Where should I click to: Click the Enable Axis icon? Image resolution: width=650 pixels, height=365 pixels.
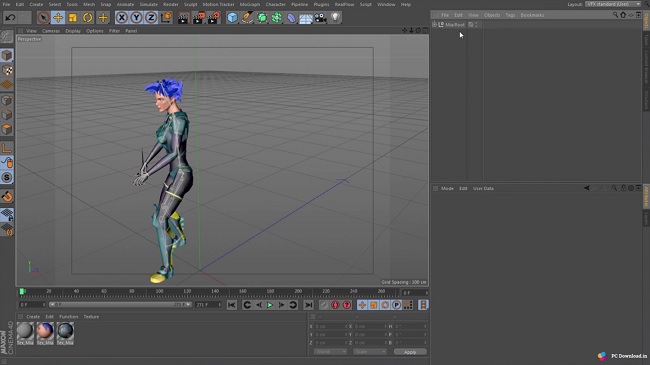[7, 148]
